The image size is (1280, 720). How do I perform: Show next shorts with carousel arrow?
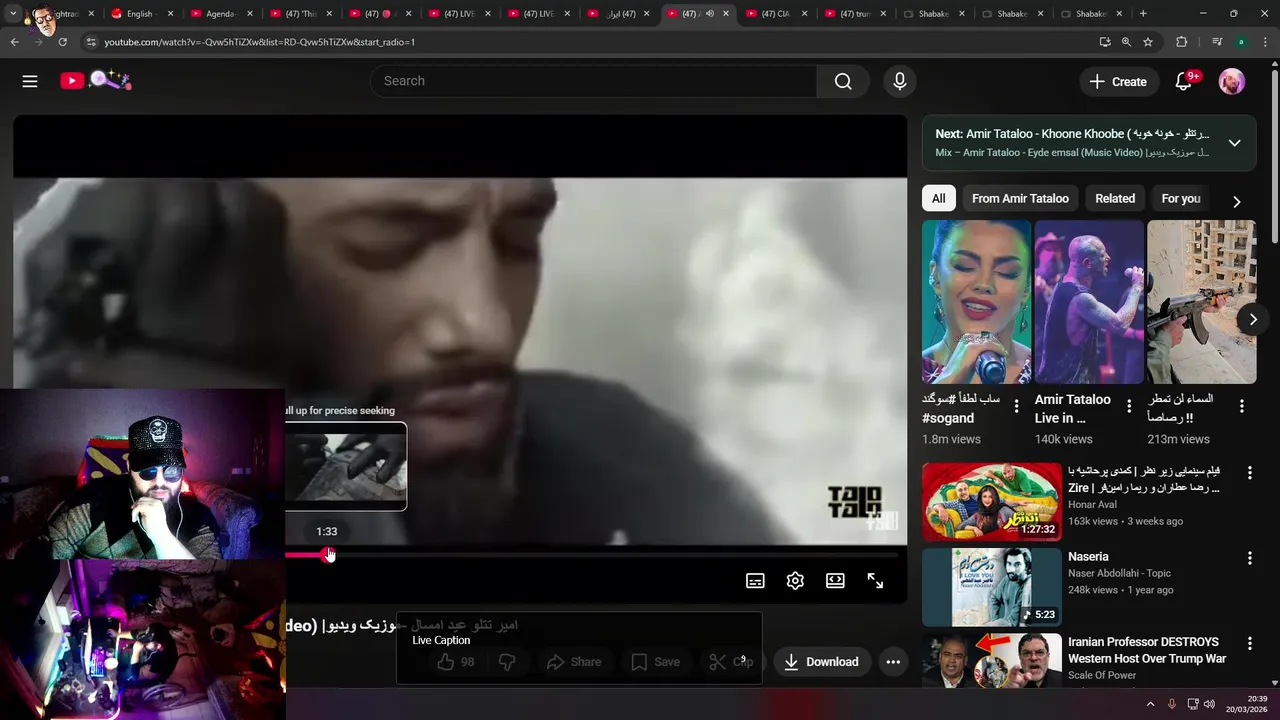tap(1253, 319)
